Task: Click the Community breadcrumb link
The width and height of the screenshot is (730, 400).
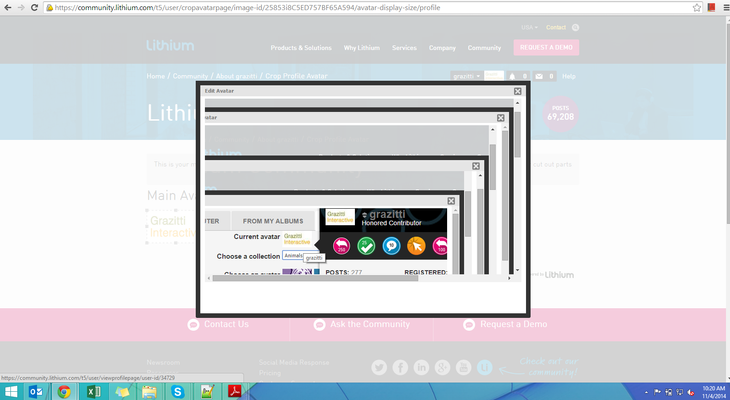Action: click(190, 76)
